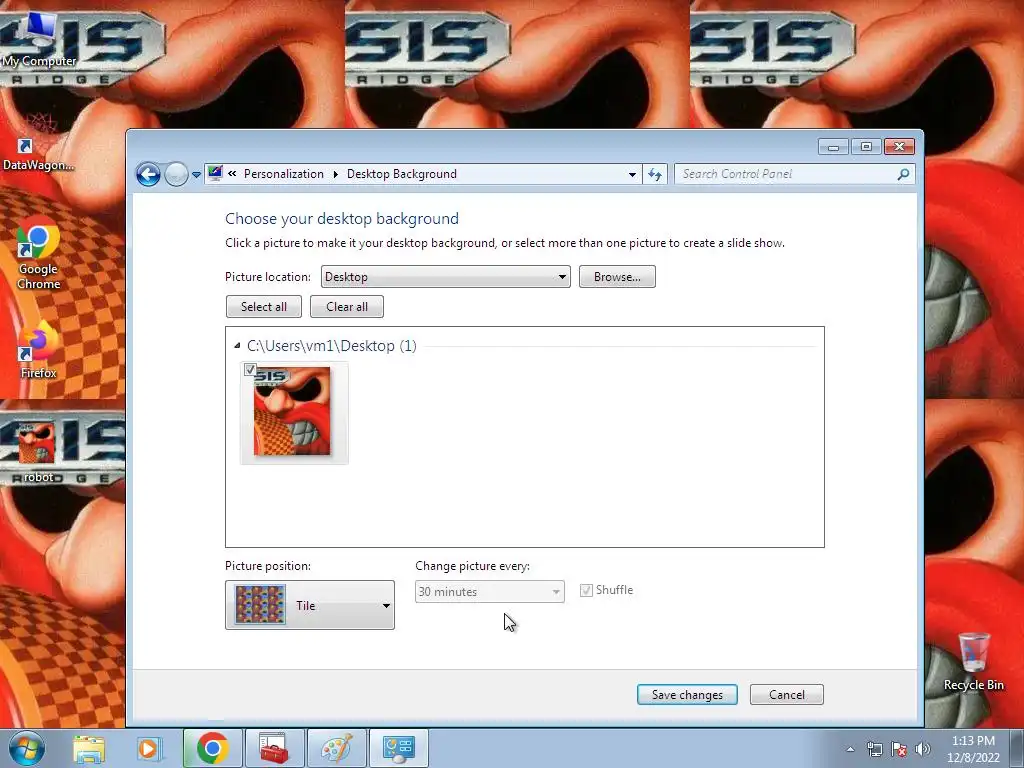Open Windows Explorer from taskbar
This screenshot has width=1024, height=768.
coord(89,748)
